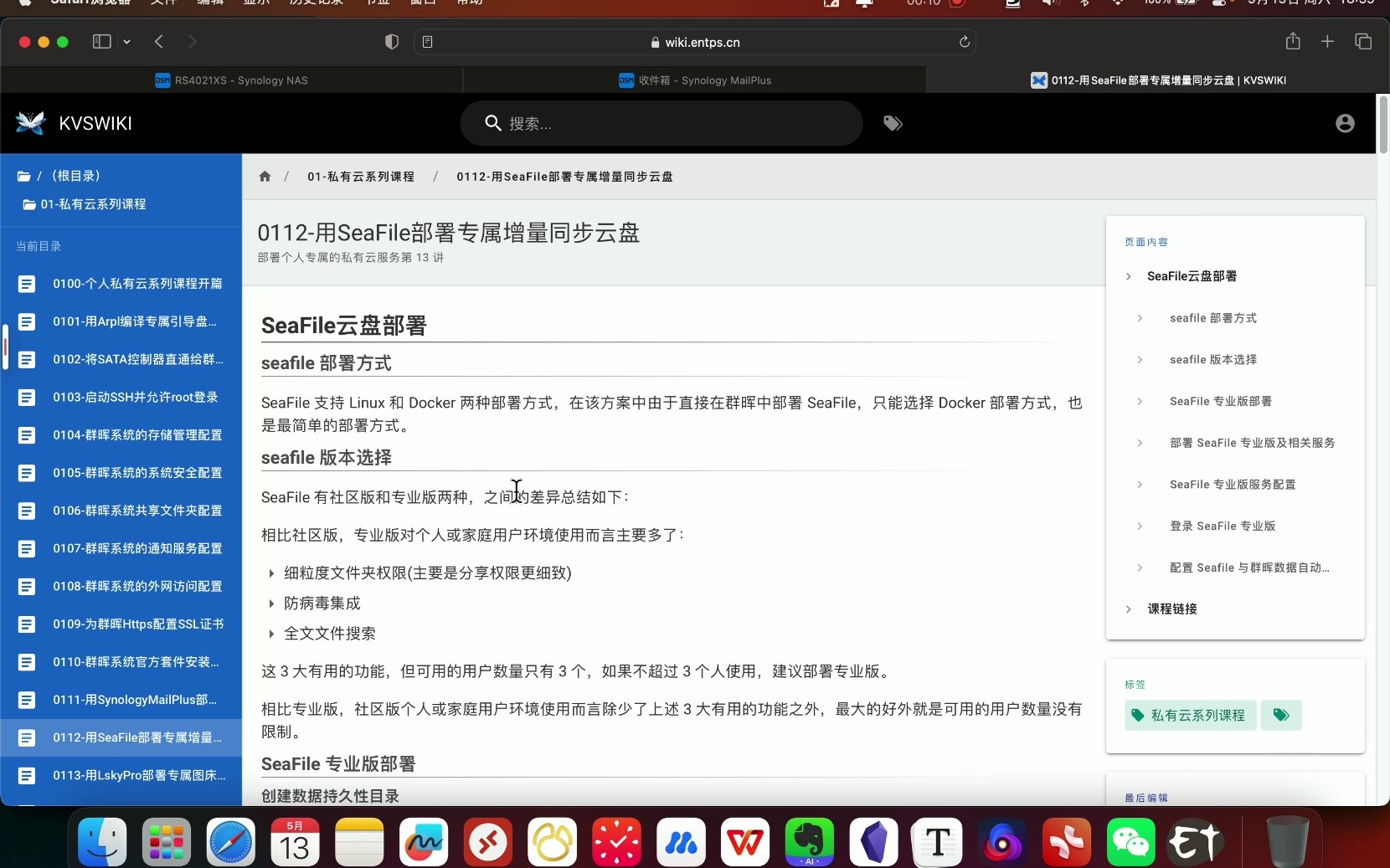Expand 部署 SeaFile 专业版及相关服务 entry

coord(1140,443)
